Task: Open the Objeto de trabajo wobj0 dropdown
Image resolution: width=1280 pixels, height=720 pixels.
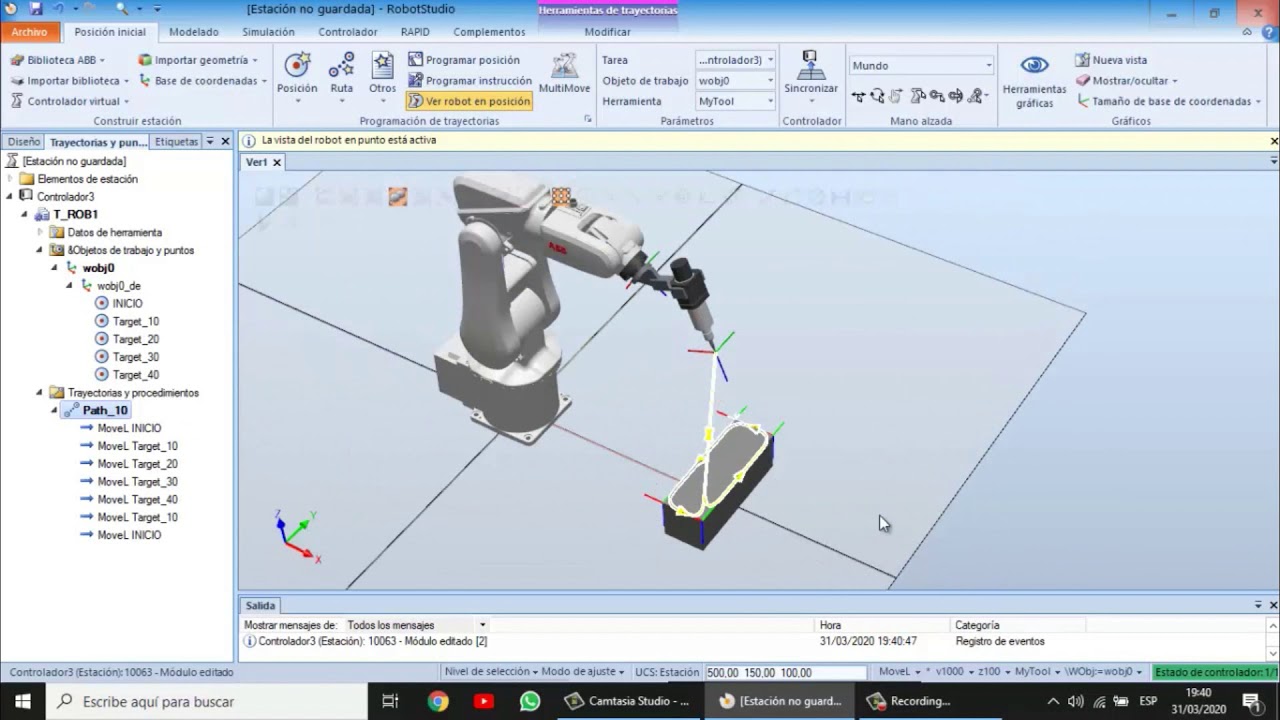Action: click(x=736, y=81)
